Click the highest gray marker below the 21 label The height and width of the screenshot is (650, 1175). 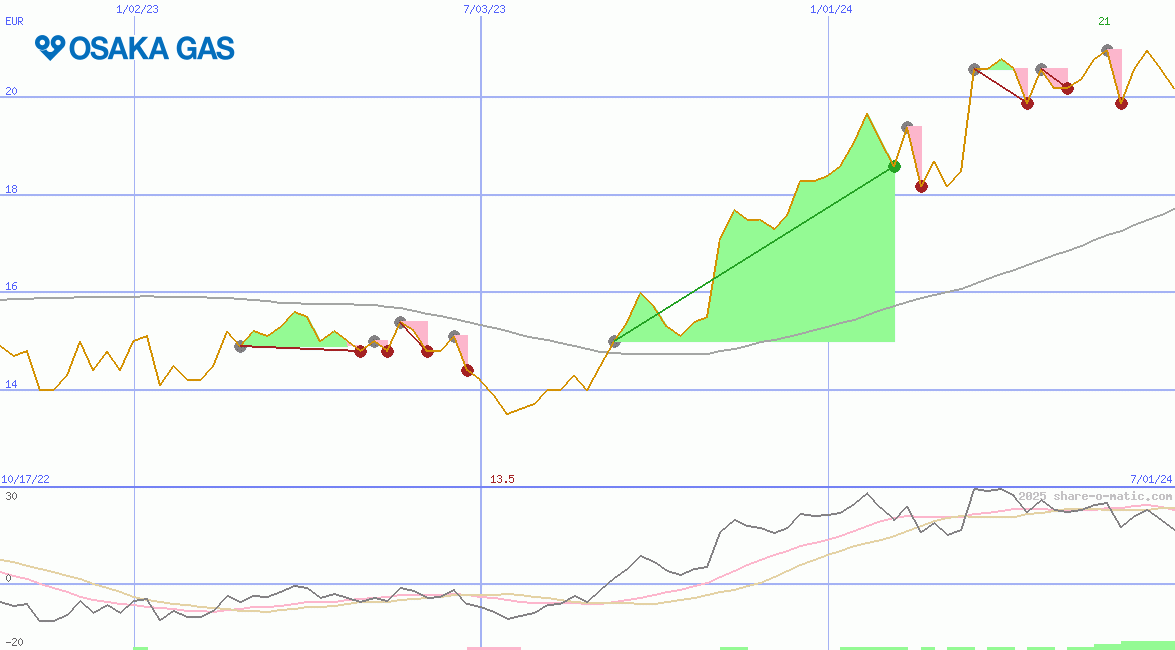point(1106,50)
